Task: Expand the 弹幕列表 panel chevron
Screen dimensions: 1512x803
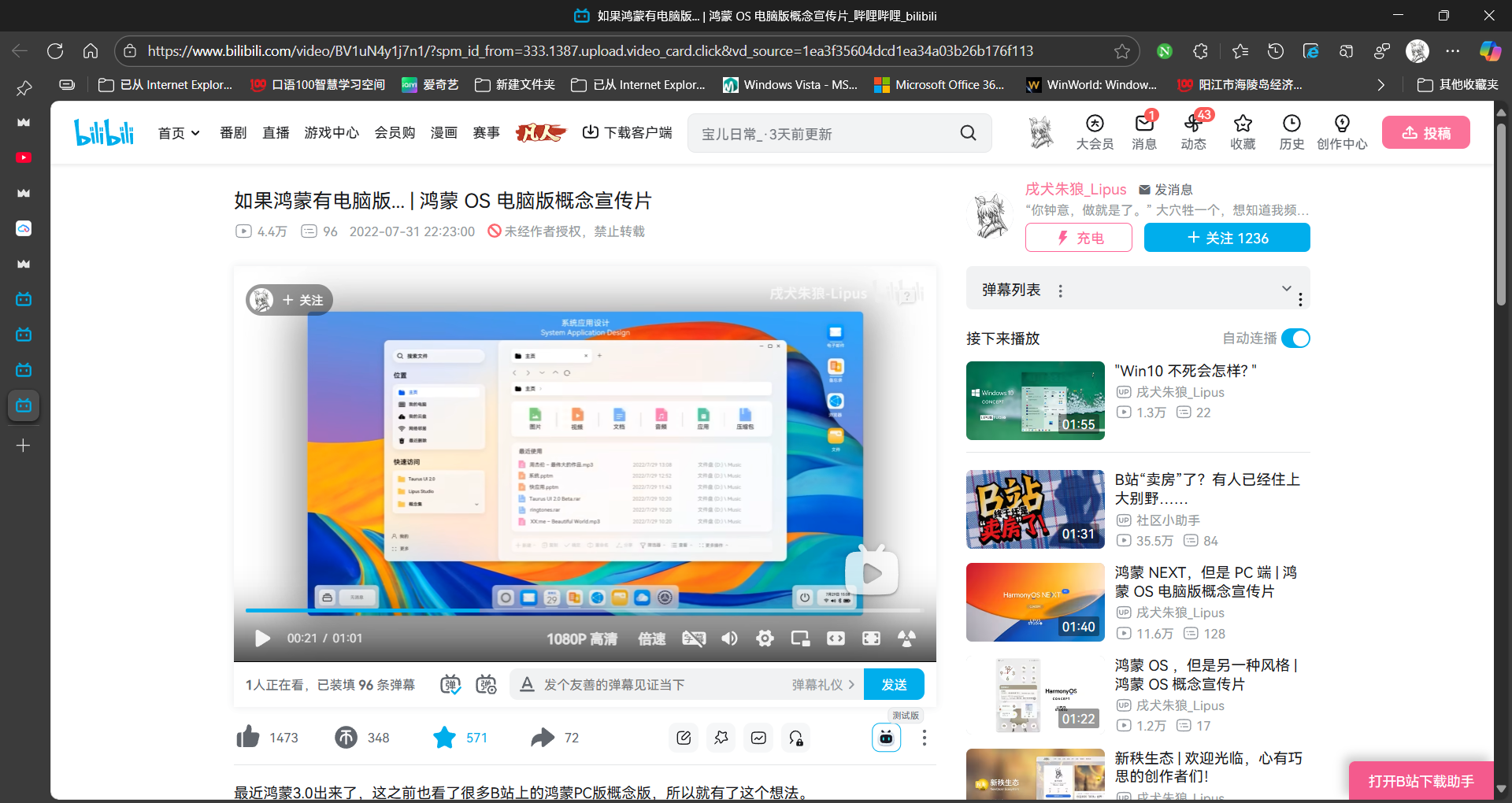Action: [x=1286, y=288]
